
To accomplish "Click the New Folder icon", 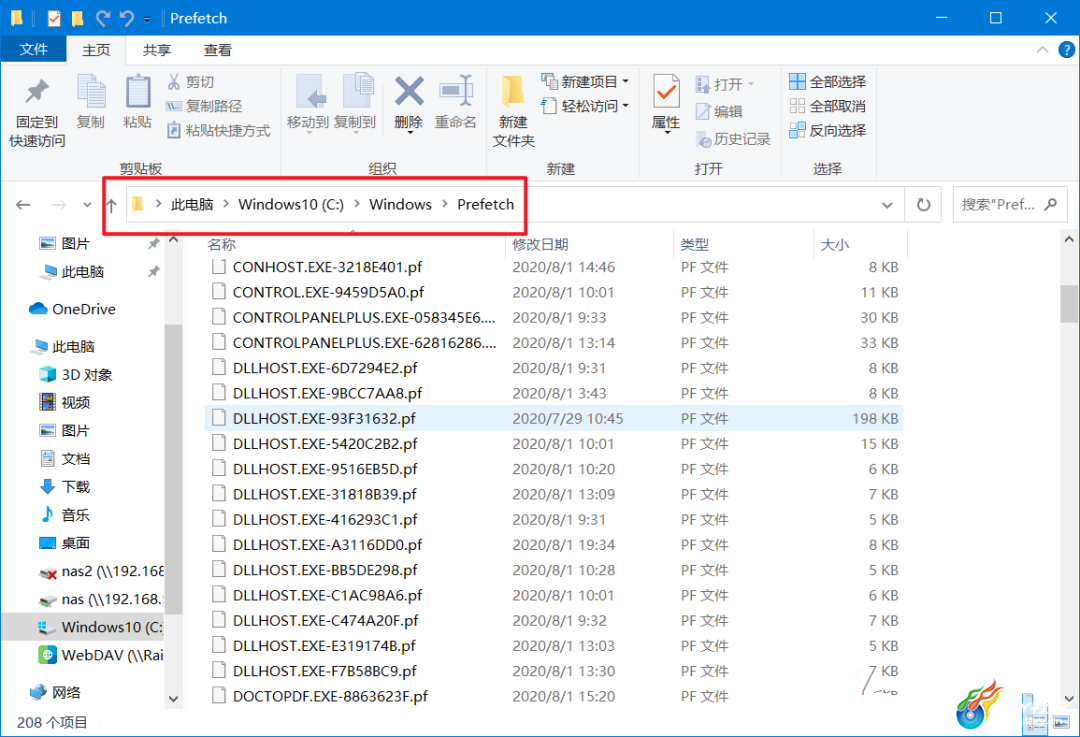I will click(x=513, y=92).
